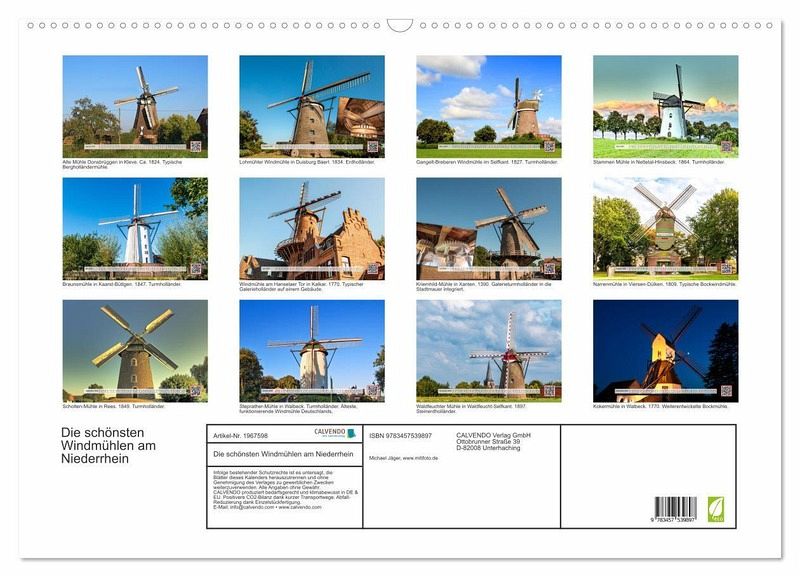Click the barcode number below the barcode

point(673,519)
